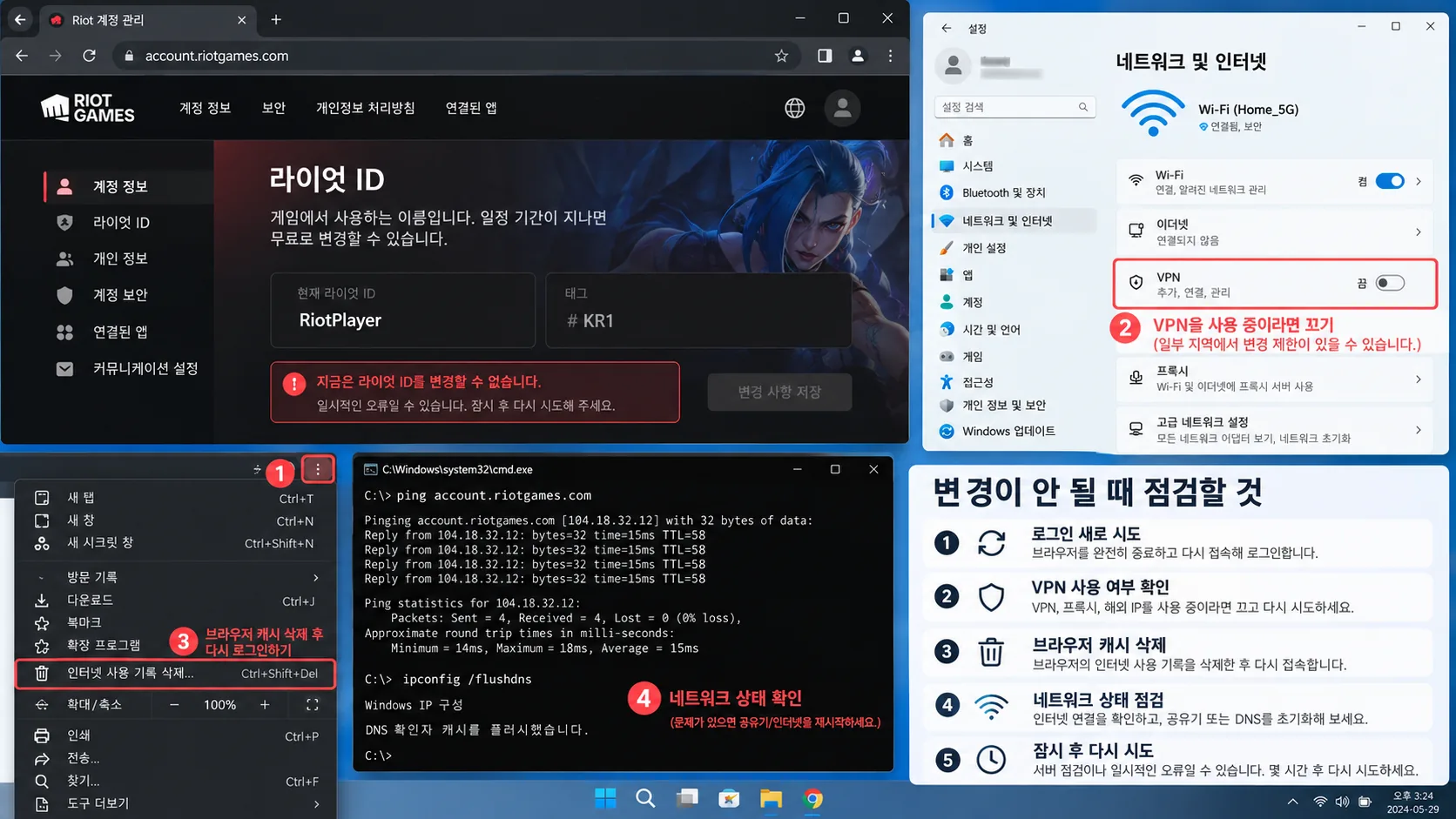Open Chrome from the taskbar

[812, 798]
